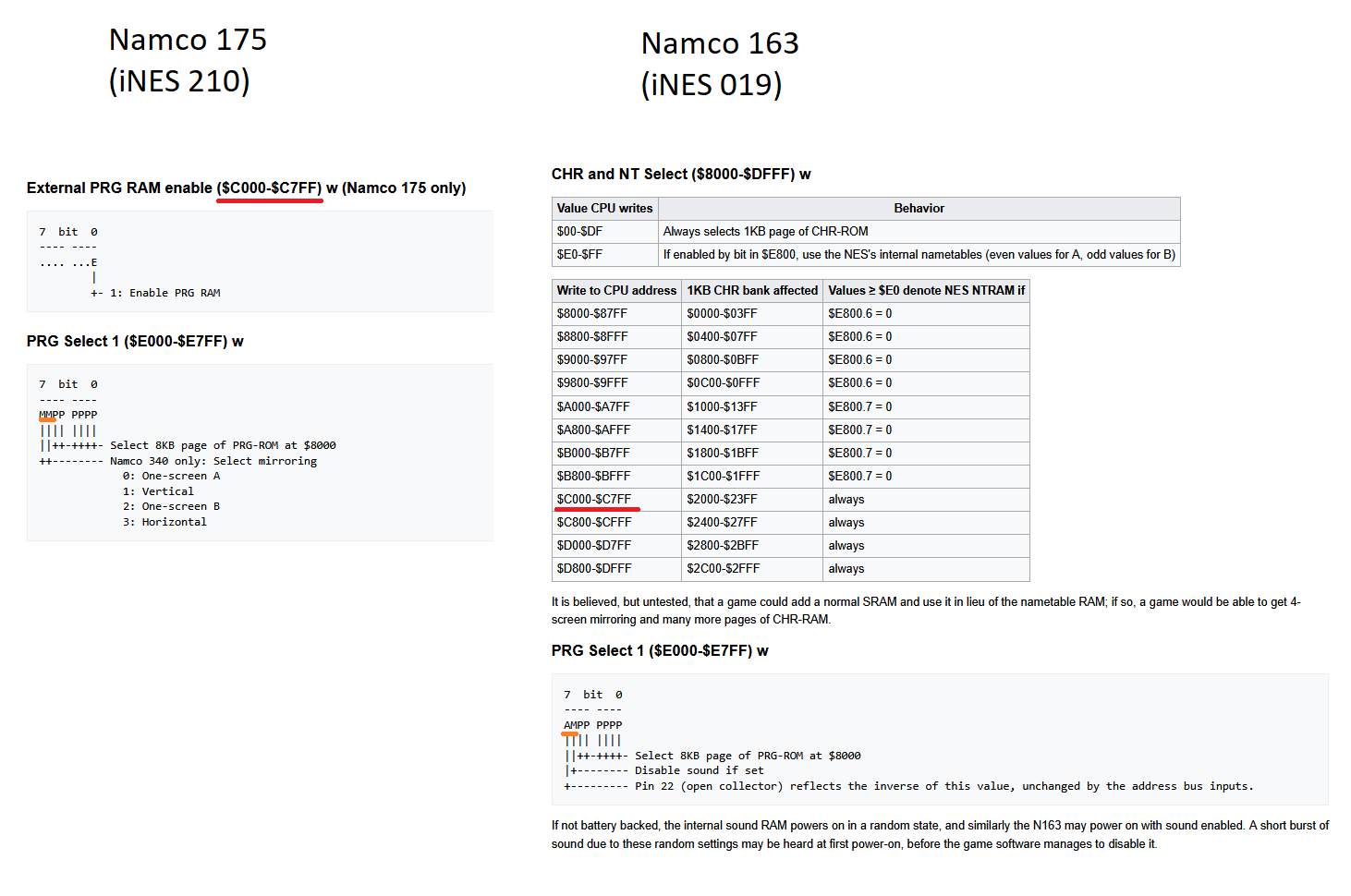Select the "3: Horizontal" mirroring option text
This screenshot has width=1351, height=896.
pos(164,522)
